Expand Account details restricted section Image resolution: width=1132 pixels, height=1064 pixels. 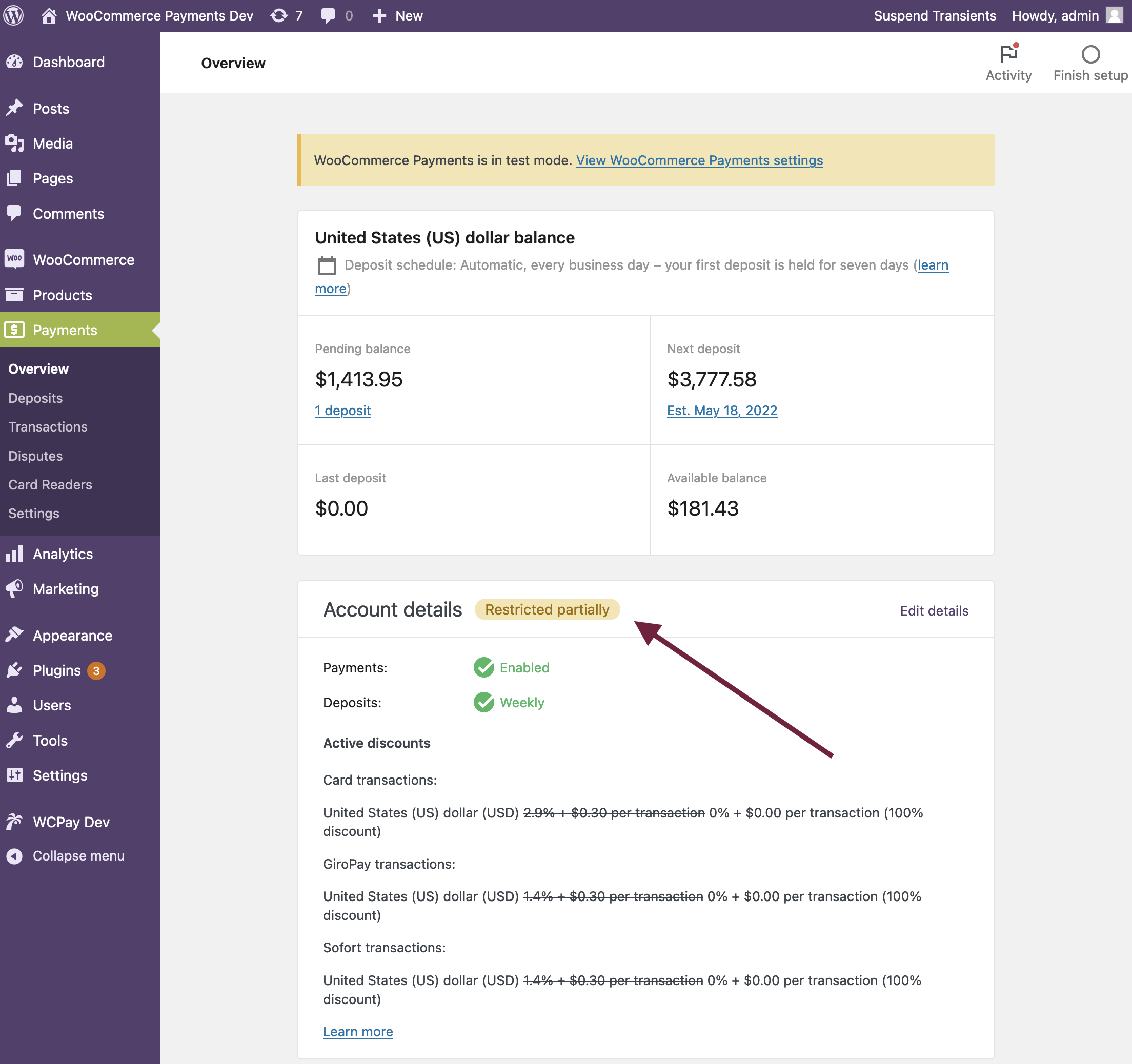(x=547, y=608)
